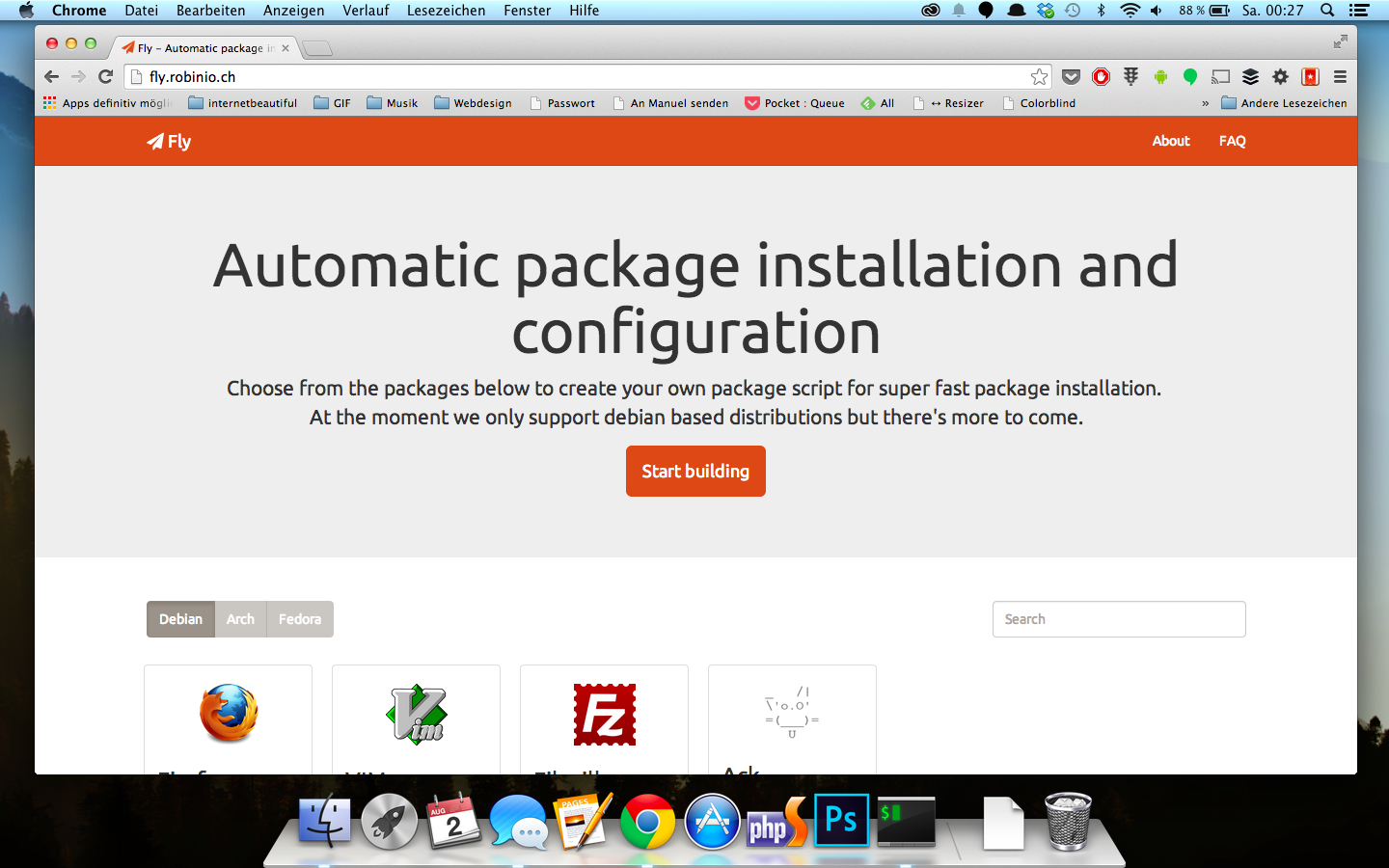
Task: Choose the FileZilla package icon
Action: pos(605,715)
